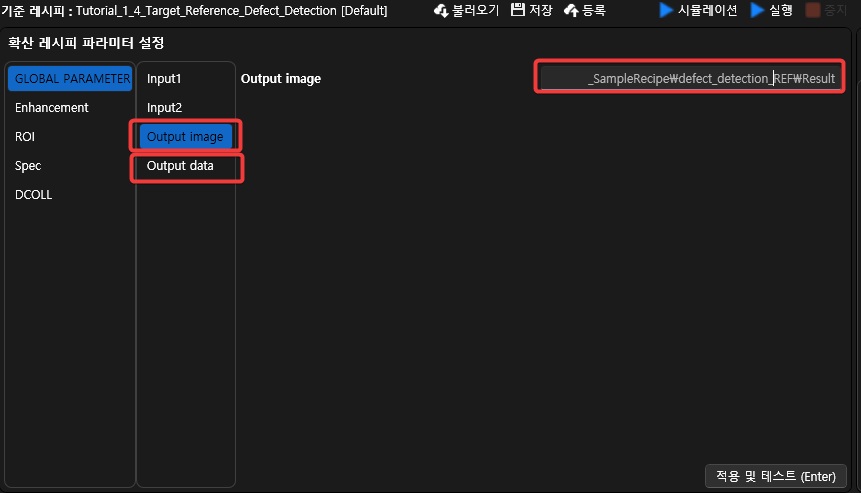The width and height of the screenshot is (861, 493).
Task: Click the bold Output image field label
Action: 281,78
